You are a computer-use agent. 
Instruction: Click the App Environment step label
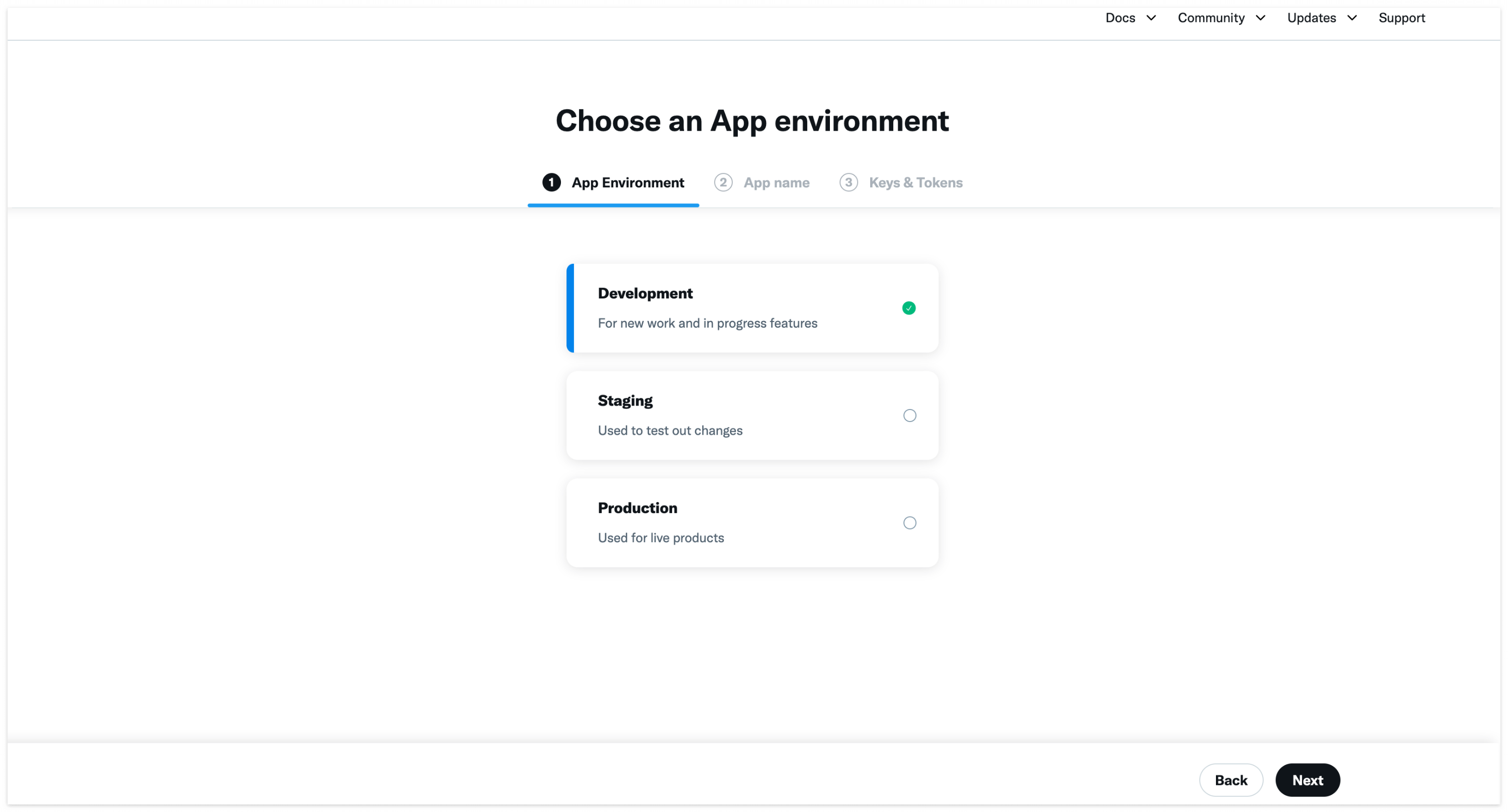(x=627, y=182)
